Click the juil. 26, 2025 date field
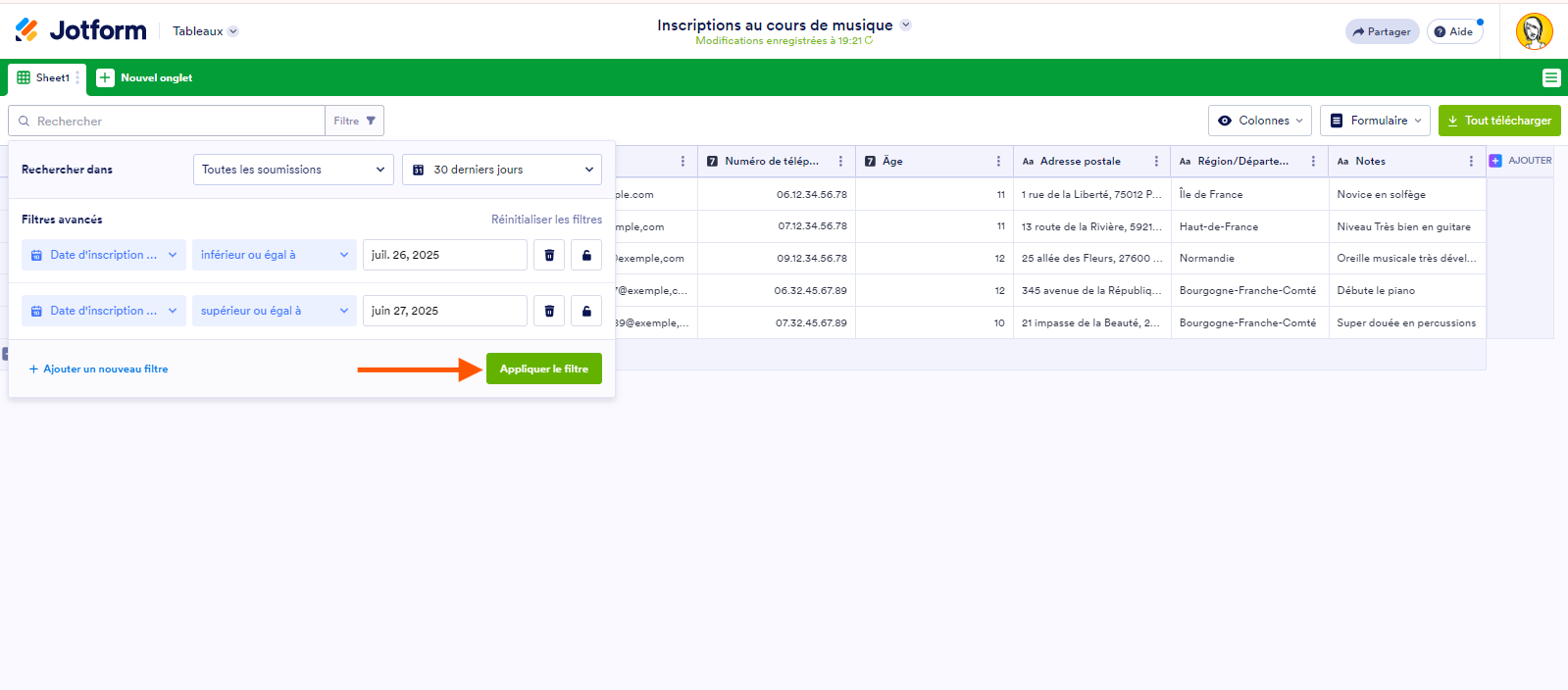Viewport: 1568px width, 690px height. [444, 255]
